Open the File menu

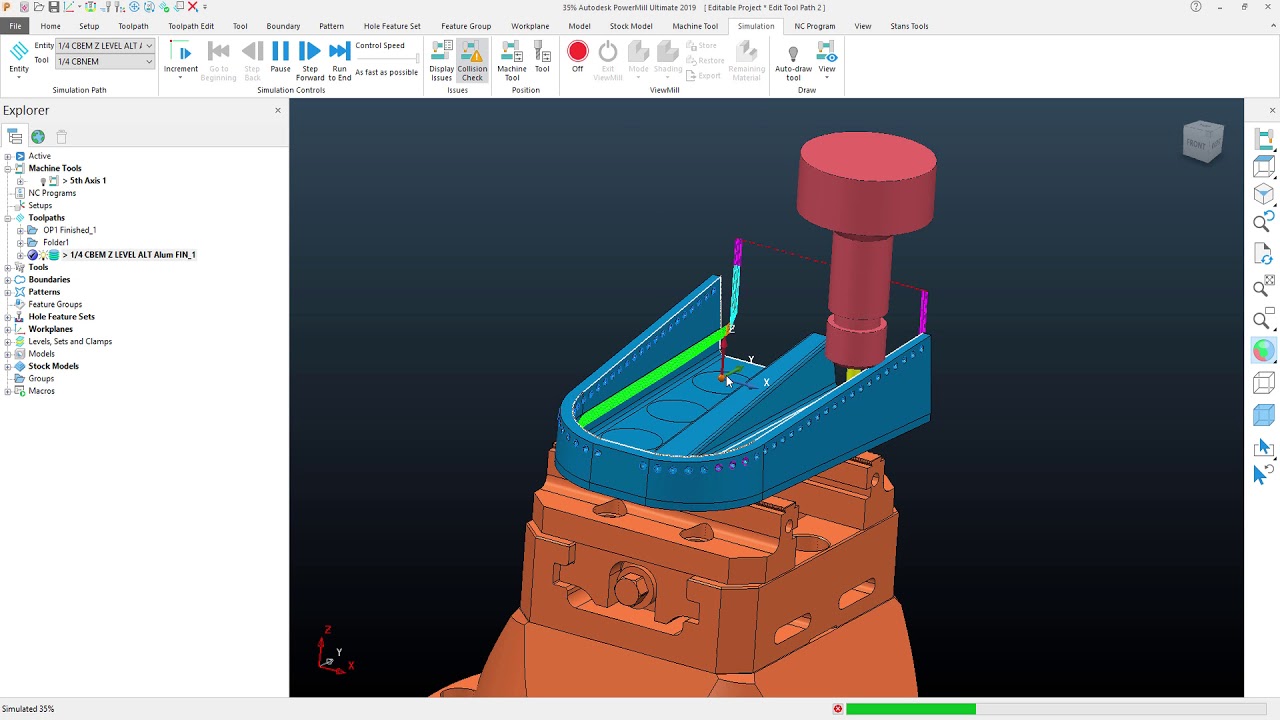click(x=15, y=26)
